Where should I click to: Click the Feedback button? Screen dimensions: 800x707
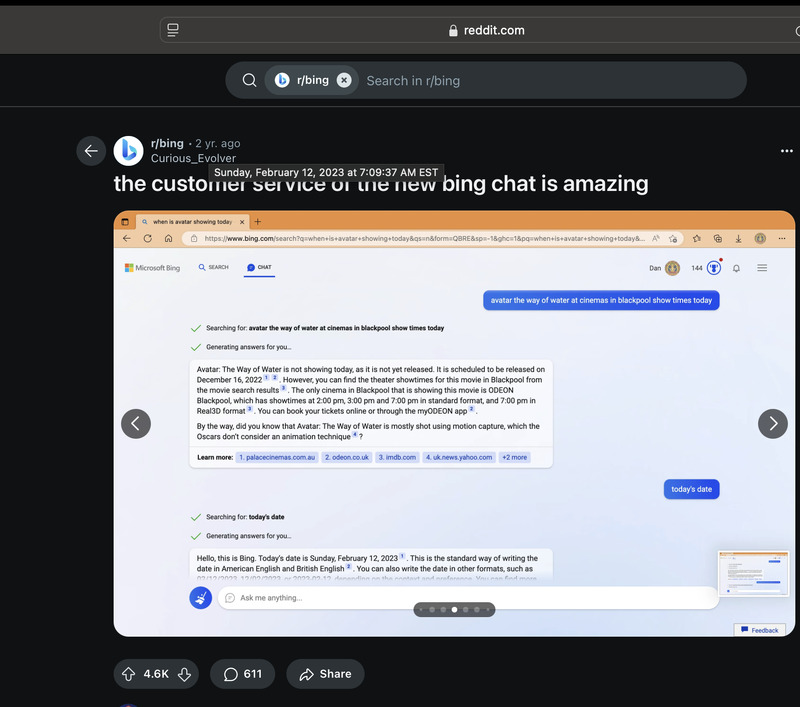point(760,630)
